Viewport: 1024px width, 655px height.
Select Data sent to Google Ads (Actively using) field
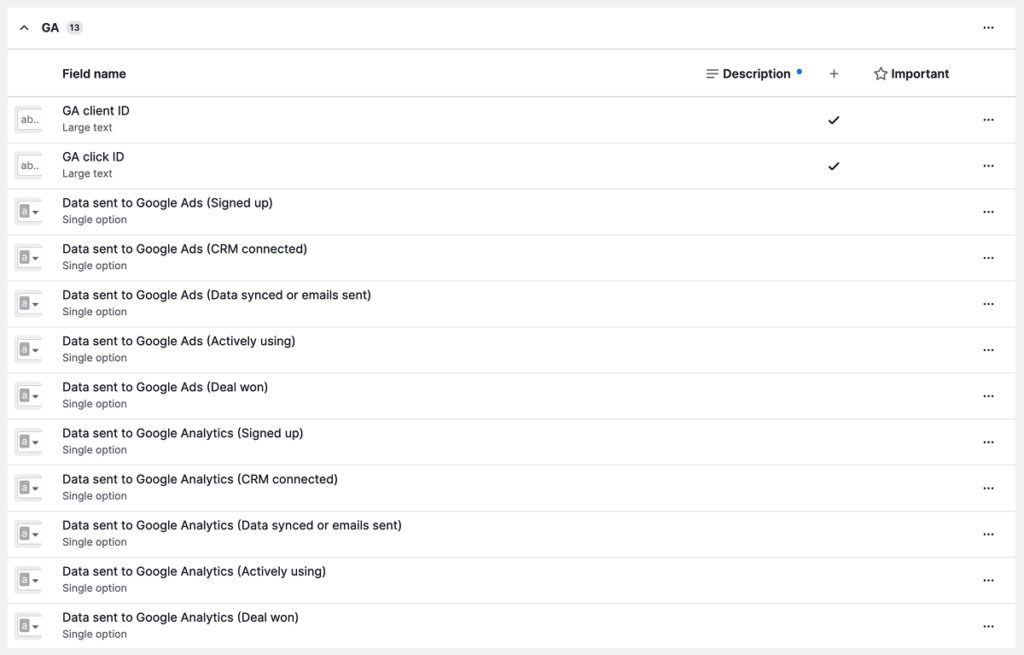coord(178,342)
